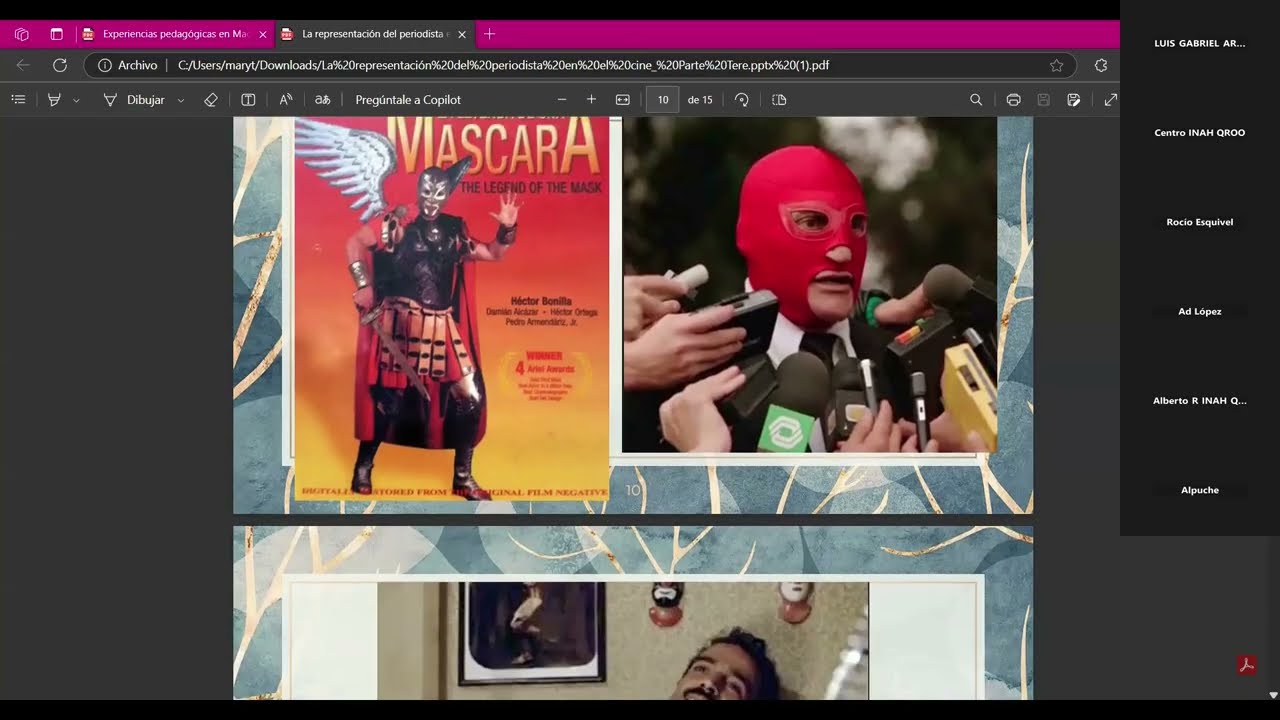Viewport: 1280px width, 720px height.
Task: Close the Experiencias pedagógicas tab
Action: click(263, 34)
